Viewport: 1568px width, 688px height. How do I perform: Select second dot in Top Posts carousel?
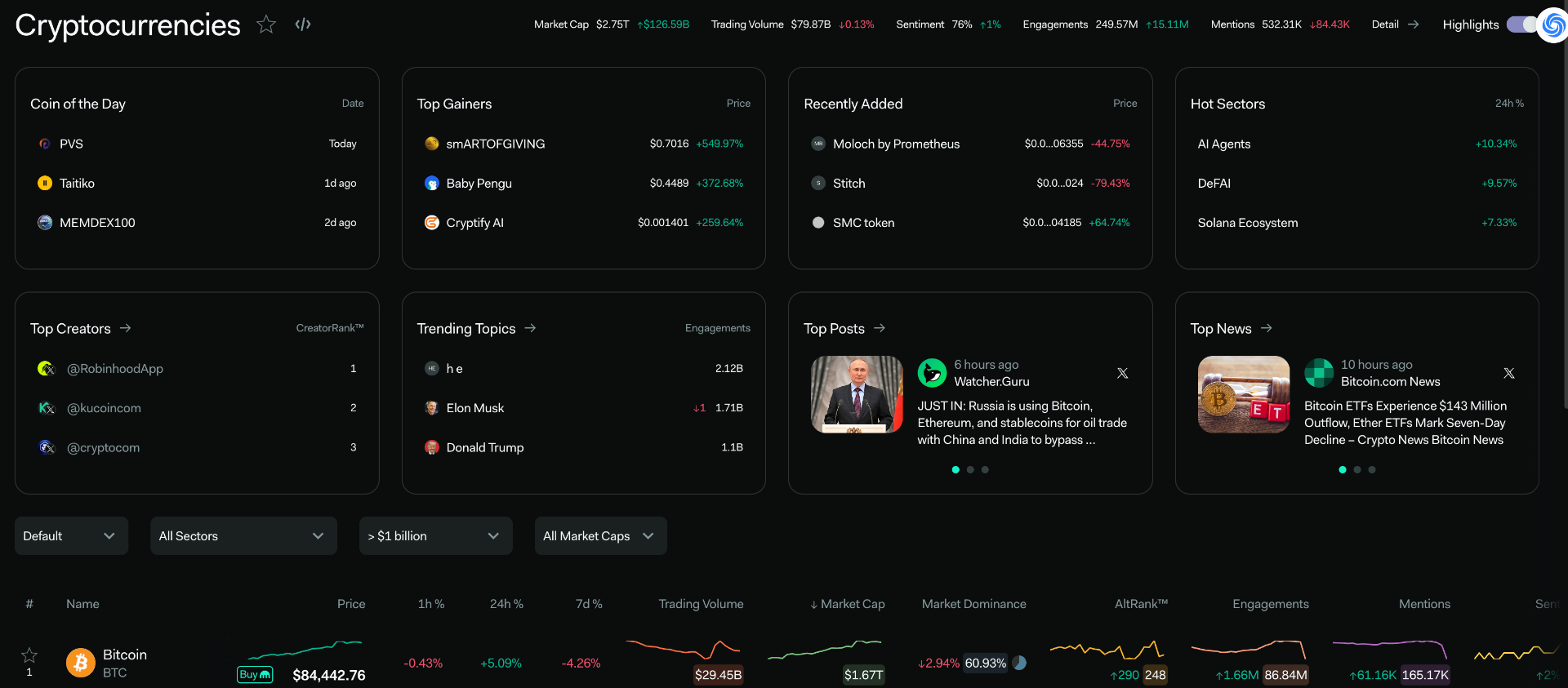click(970, 469)
